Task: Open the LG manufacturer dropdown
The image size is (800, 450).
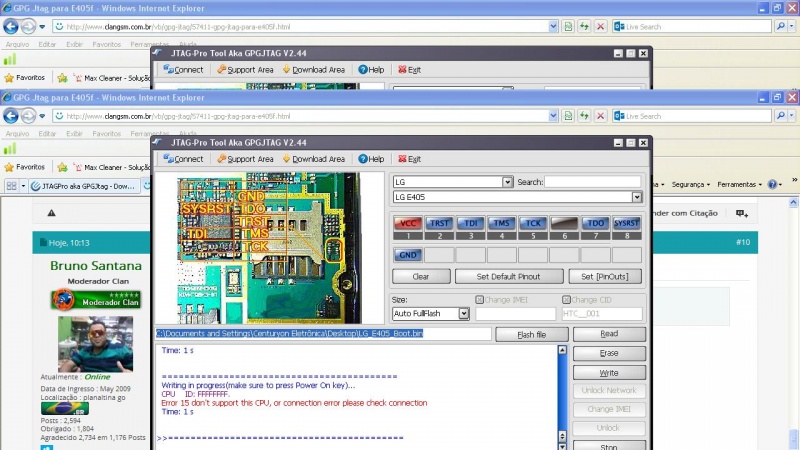Action: click(x=507, y=182)
